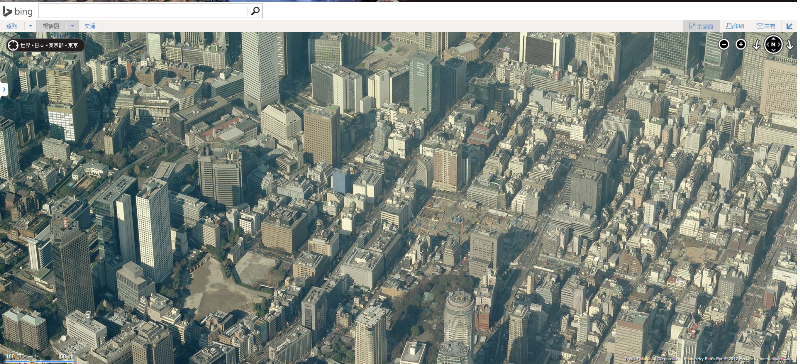Click the share button with envelope icon

pos(766,26)
